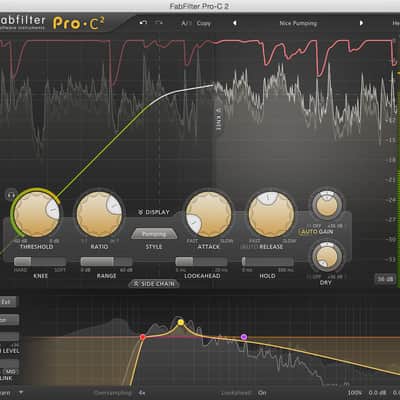Open the Oversampling 4x menu
400x400 pixels.
pyautogui.click(x=142, y=393)
